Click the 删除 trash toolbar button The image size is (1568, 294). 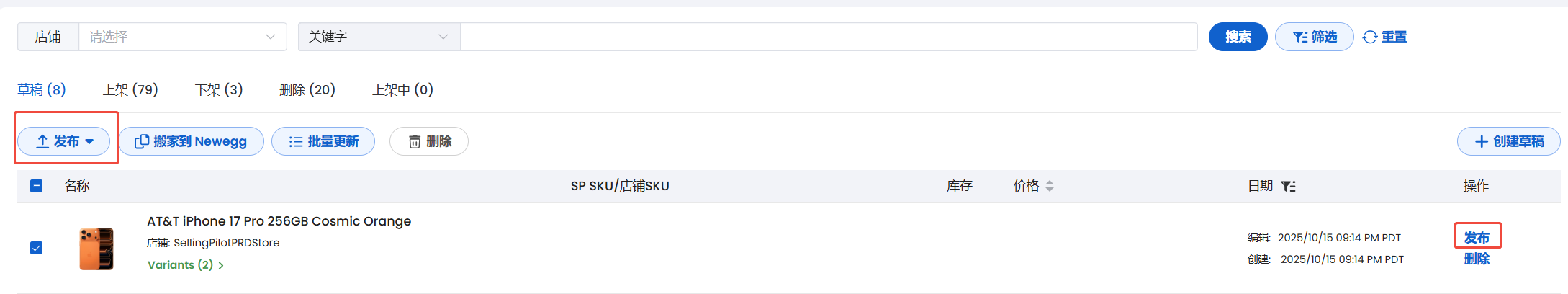pos(429,141)
